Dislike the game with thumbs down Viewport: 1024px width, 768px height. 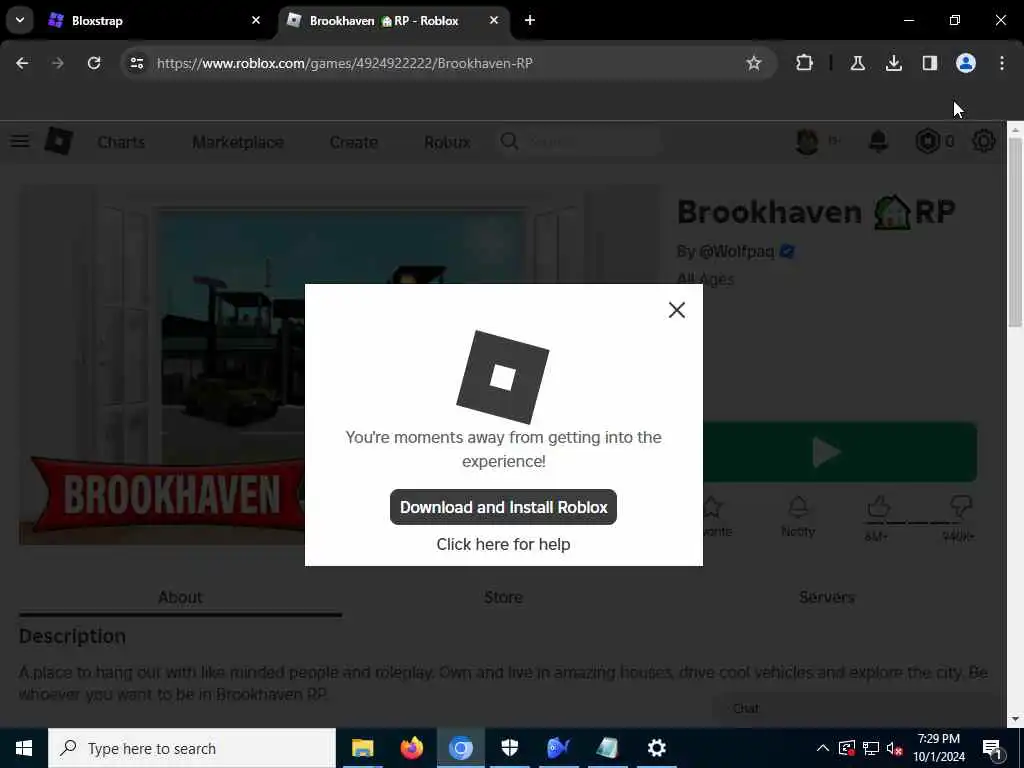961,507
